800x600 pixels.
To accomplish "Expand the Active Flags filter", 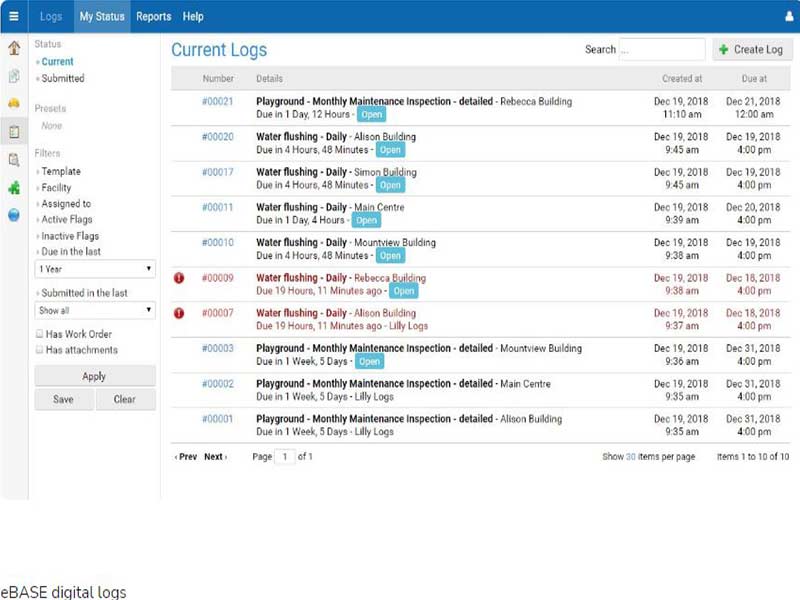I will pyautogui.click(x=66, y=219).
